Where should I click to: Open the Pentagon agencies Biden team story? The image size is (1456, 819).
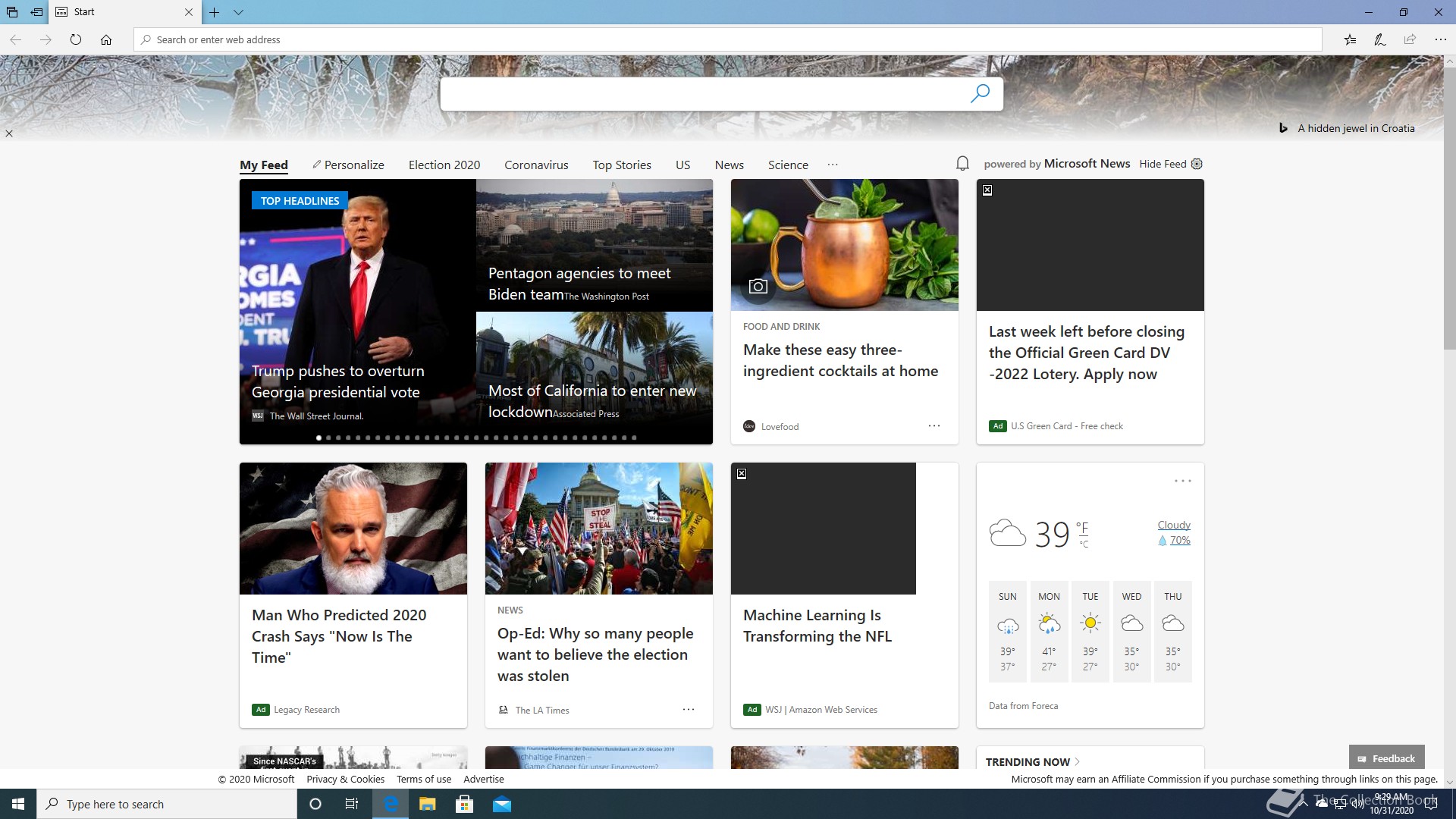pyautogui.click(x=579, y=284)
